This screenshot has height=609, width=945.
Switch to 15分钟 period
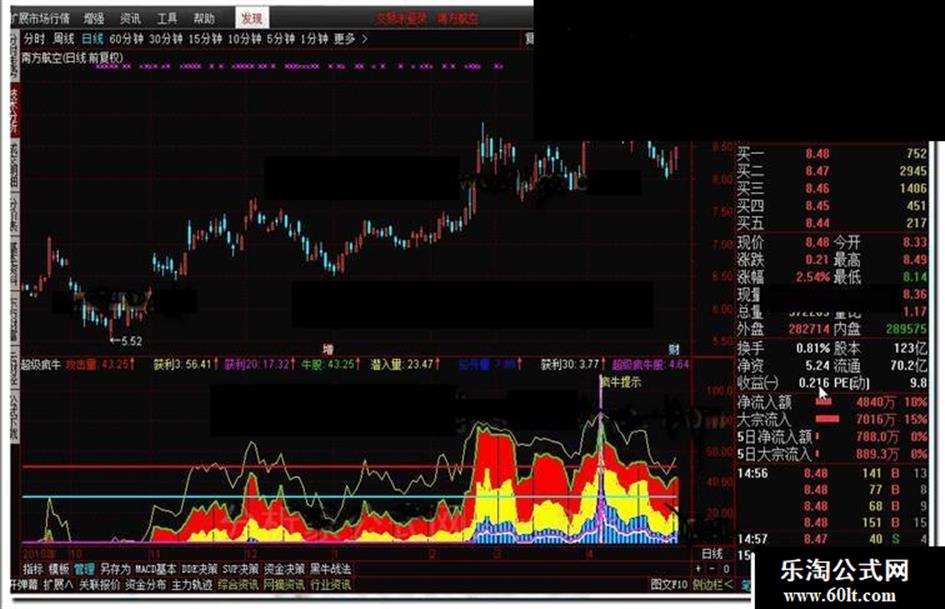[205, 39]
